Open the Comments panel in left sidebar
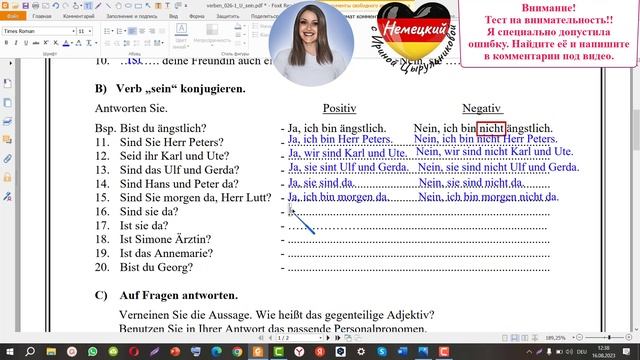Viewport: 640px width, 360px height. coord(7,140)
